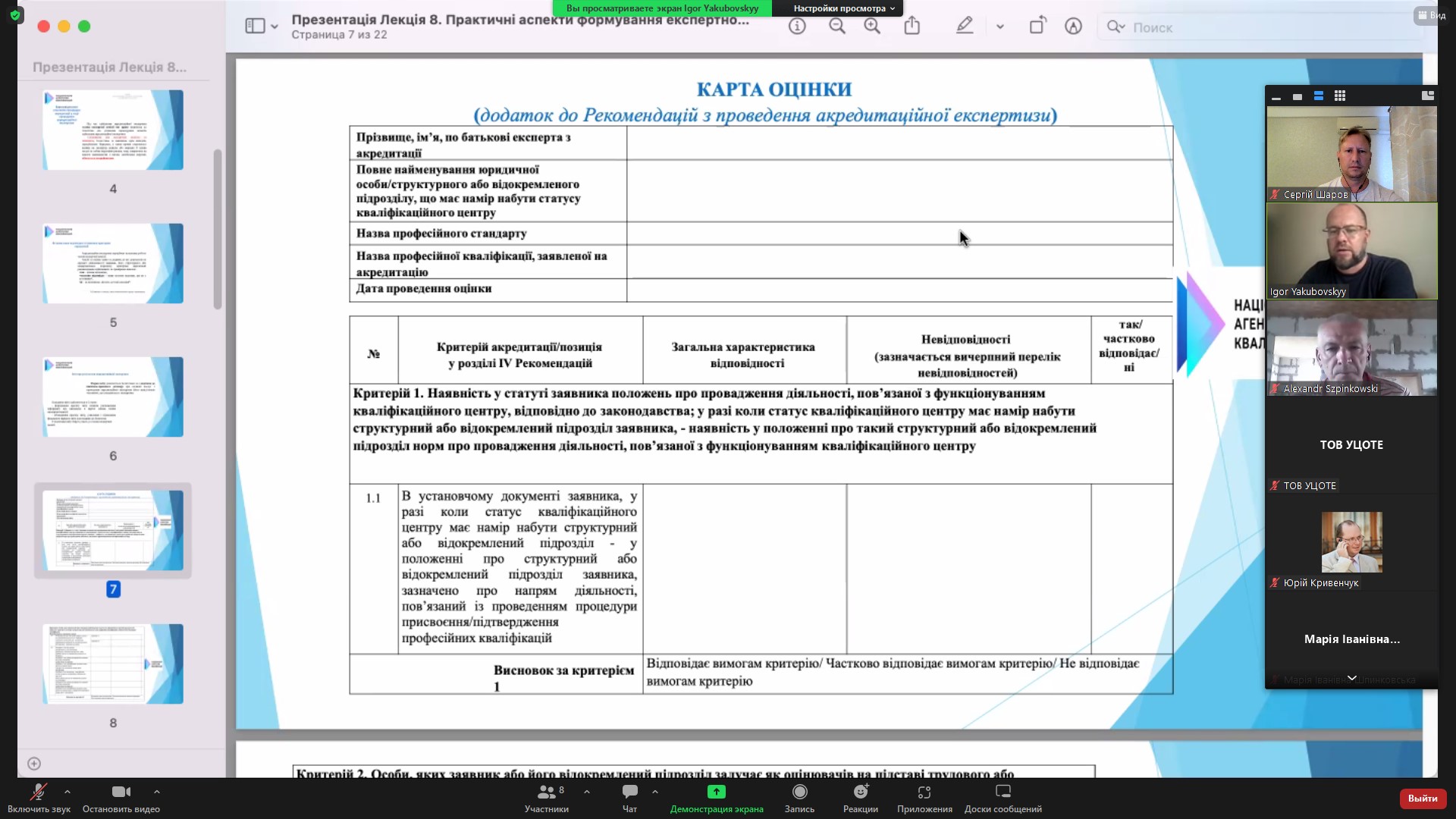Show the Markup toolbar icon
This screenshot has height=819, width=1456.
coord(1073,27)
